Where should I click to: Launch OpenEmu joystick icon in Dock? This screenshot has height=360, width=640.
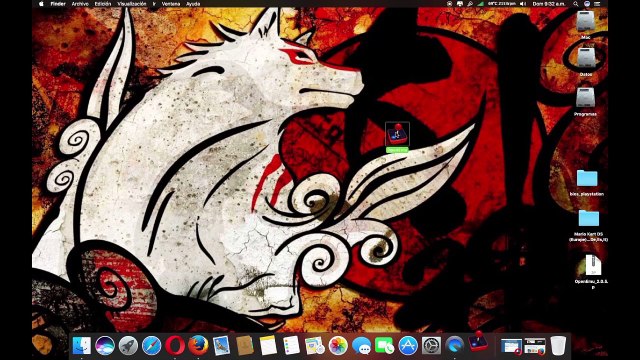pyautogui.click(x=478, y=342)
